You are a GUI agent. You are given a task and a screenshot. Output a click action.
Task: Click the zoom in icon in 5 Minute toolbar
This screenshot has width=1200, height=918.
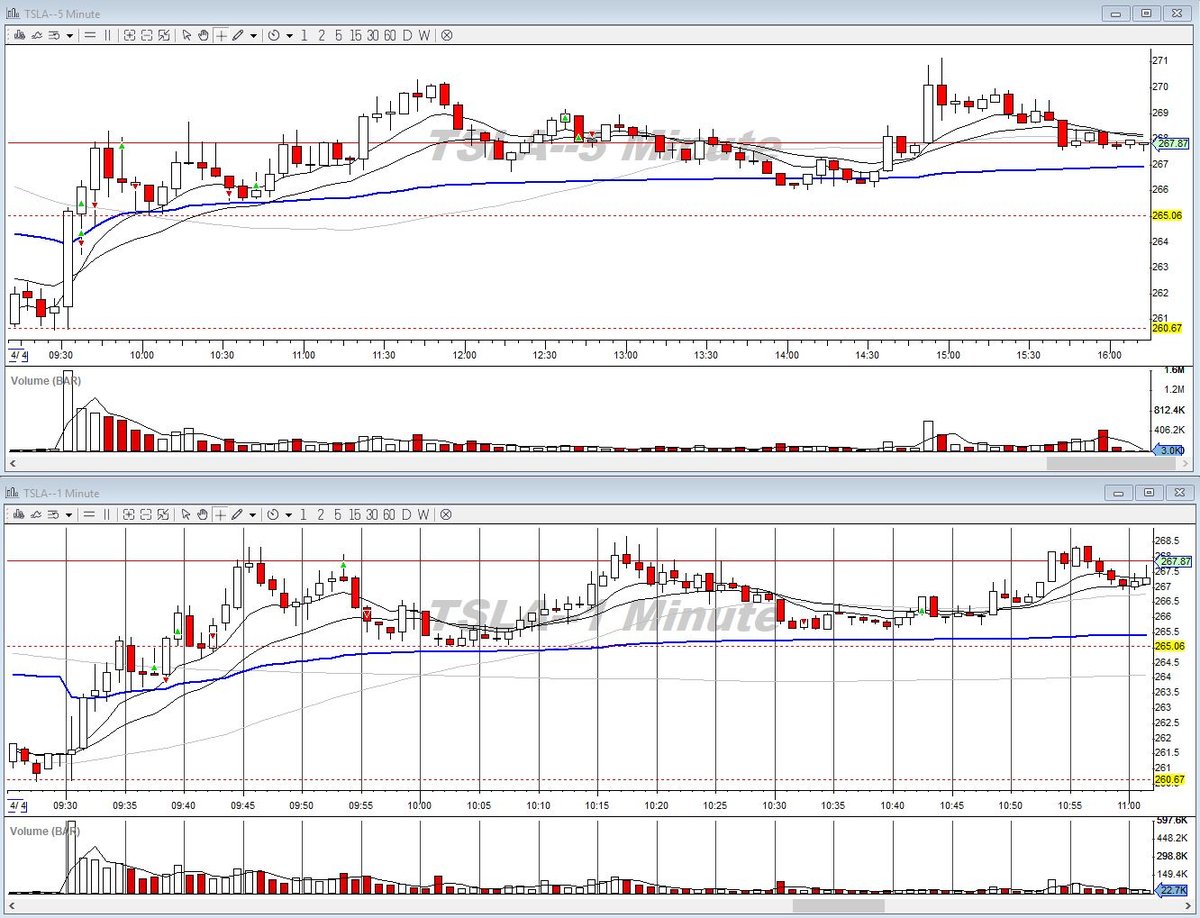click(x=130, y=35)
